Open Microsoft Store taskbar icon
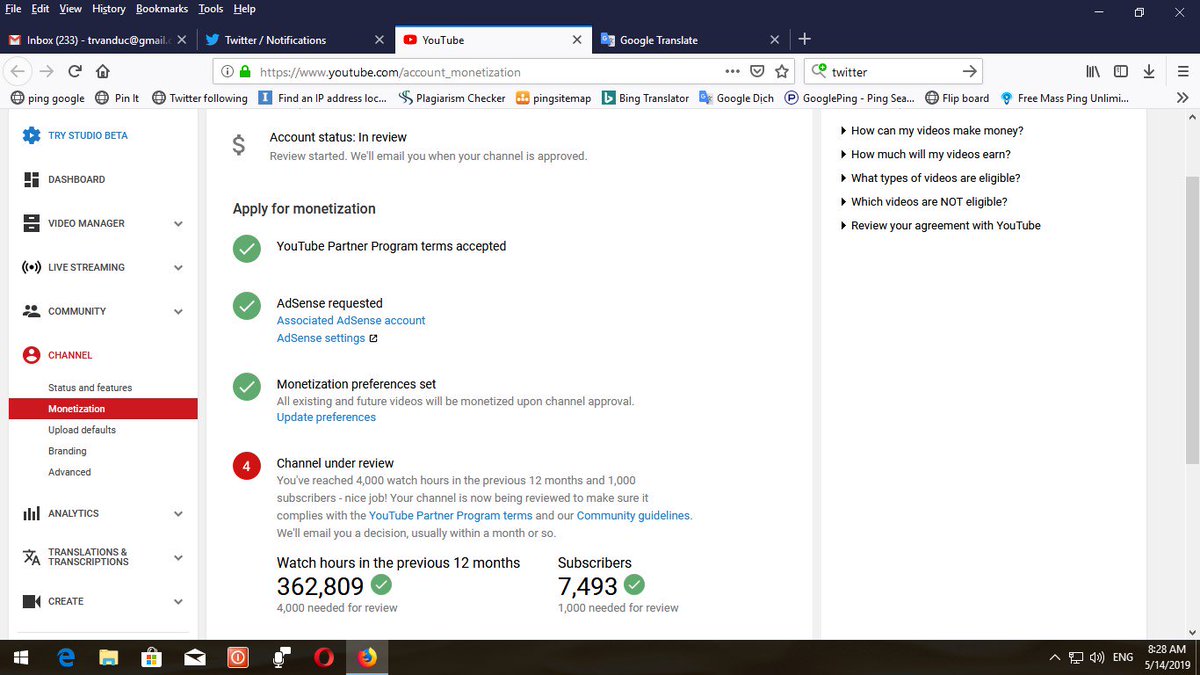Image resolution: width=1200 pixels, height=675 pixels. [x=152, y=657]
